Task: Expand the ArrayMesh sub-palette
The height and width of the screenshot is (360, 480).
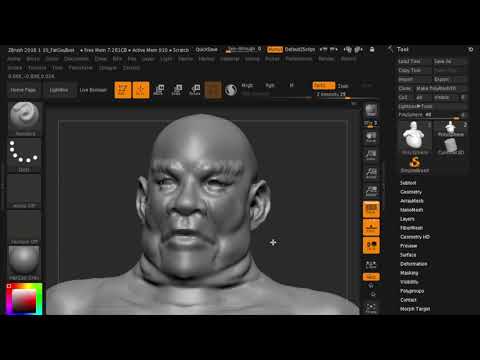Action: coord(412,201)
